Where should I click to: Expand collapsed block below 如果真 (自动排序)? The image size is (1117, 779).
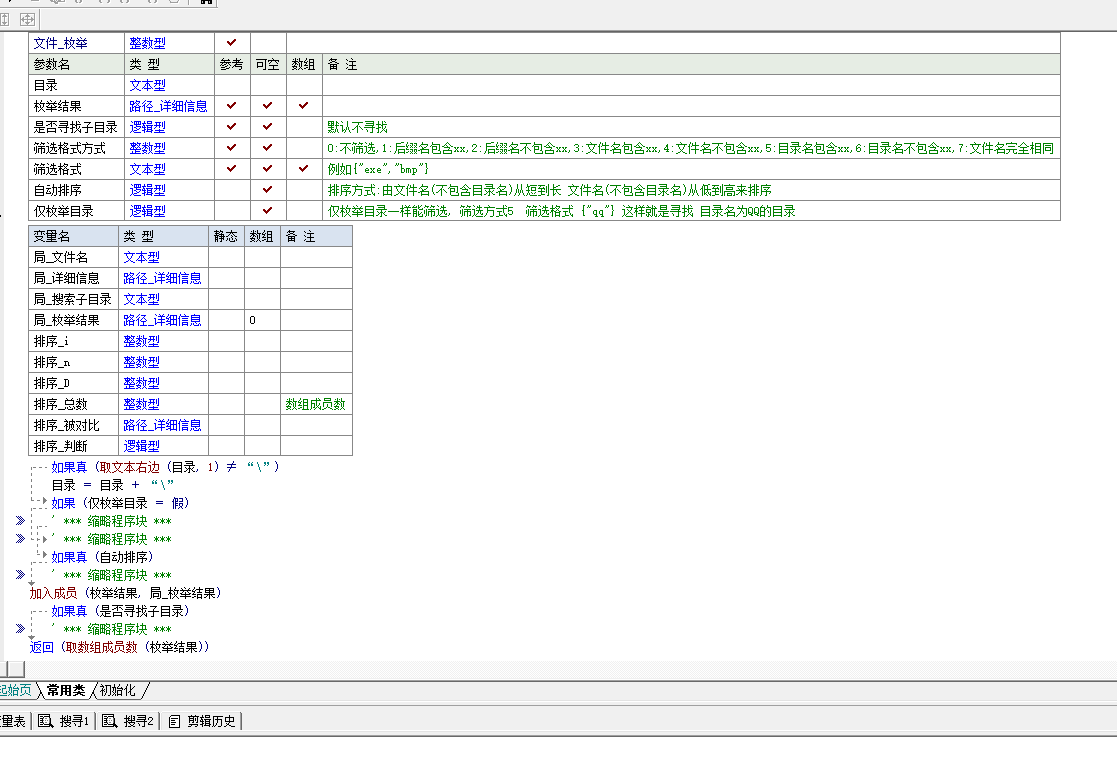click(x=20, y=575)
